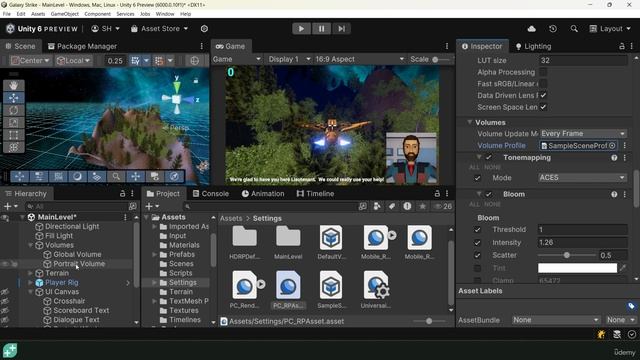640x360 pixels.
Task: Open the Display 1 dropdown in Game view
Action: pos(288,59)
